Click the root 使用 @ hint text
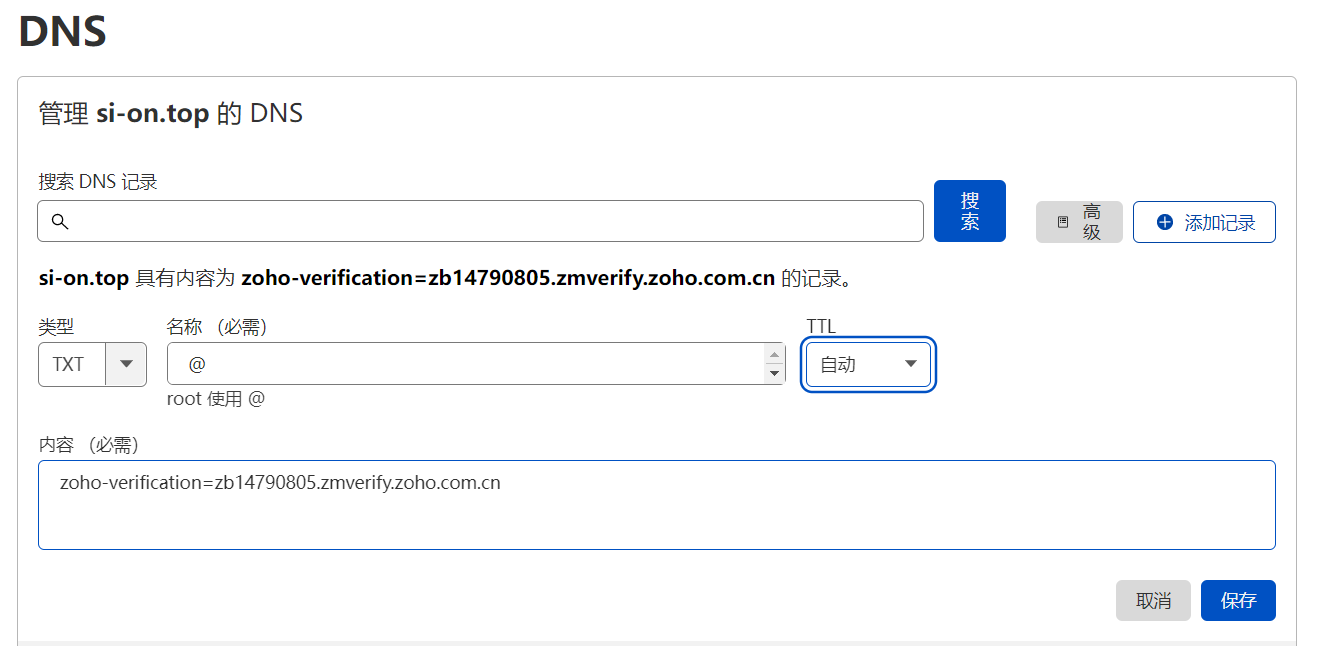The width and height of the screenshot is (1326, 646). (x=215, y=399)
